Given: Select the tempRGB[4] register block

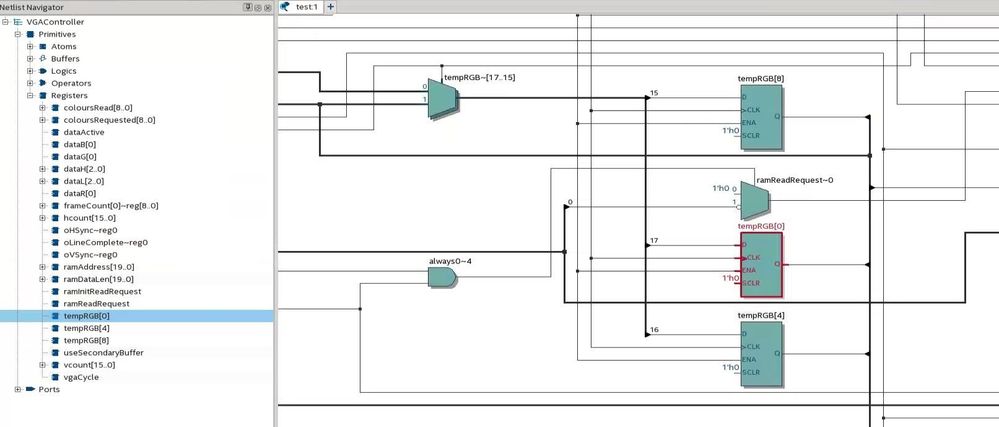Looking at the screenshot, I should (762, 354).
